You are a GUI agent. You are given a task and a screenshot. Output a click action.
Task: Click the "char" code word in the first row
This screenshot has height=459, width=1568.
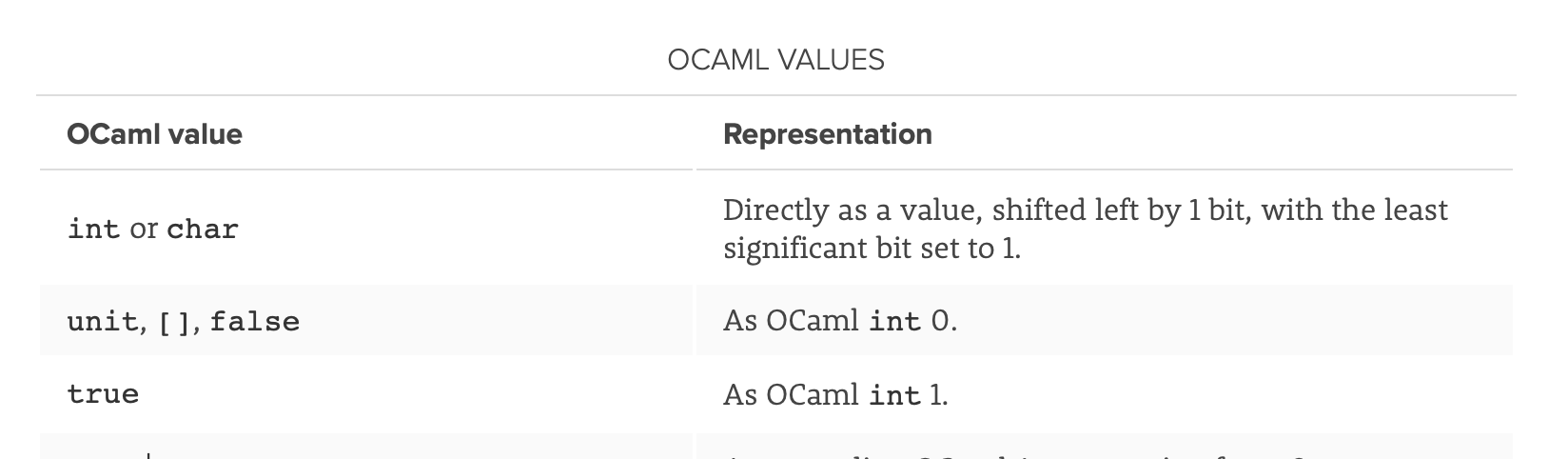pos(203,229)
